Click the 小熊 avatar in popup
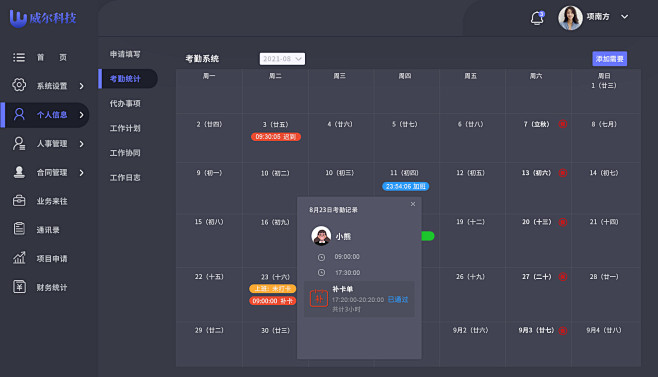 [321, 236]
